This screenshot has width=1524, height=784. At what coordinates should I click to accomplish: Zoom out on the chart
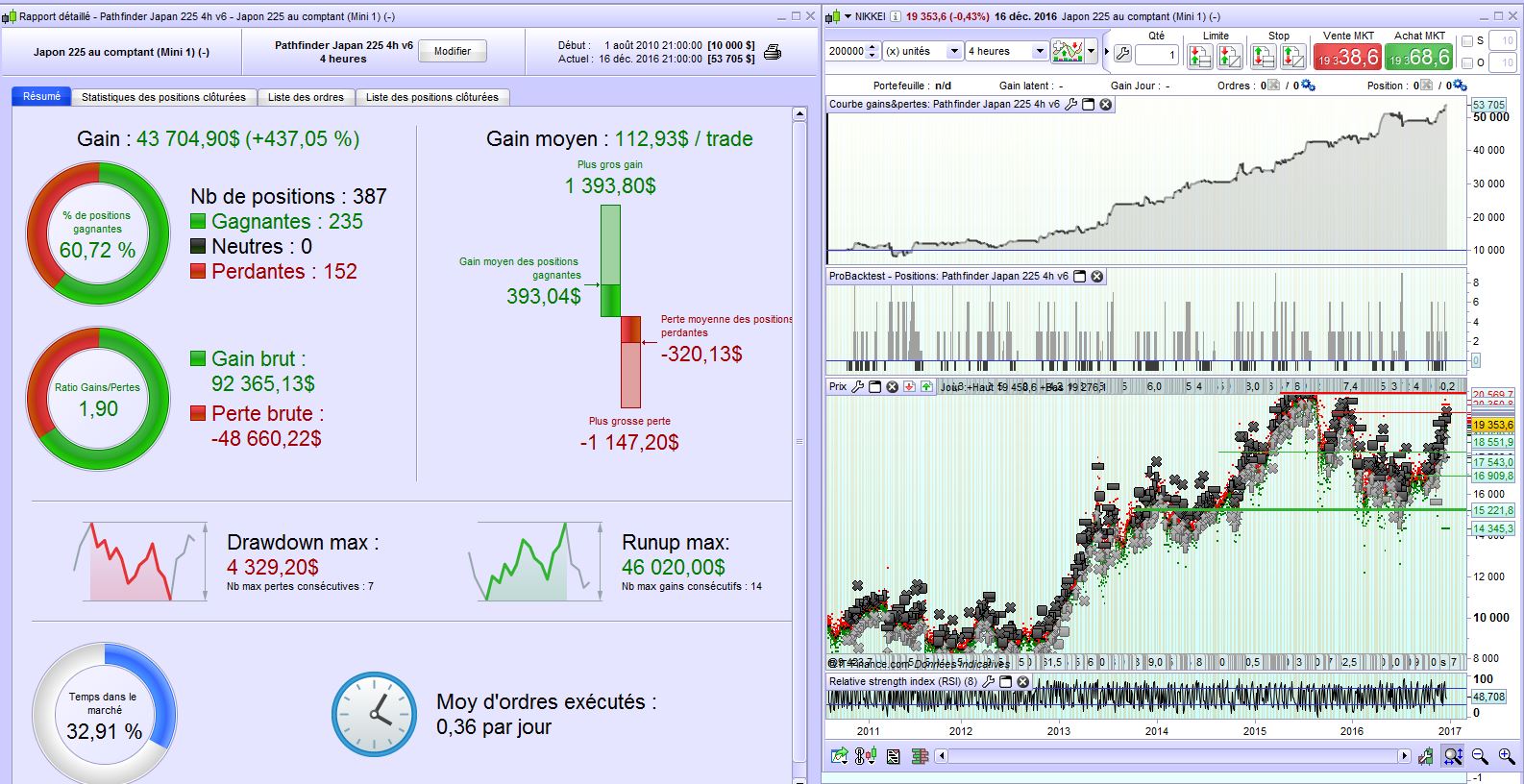[1480, 756]
